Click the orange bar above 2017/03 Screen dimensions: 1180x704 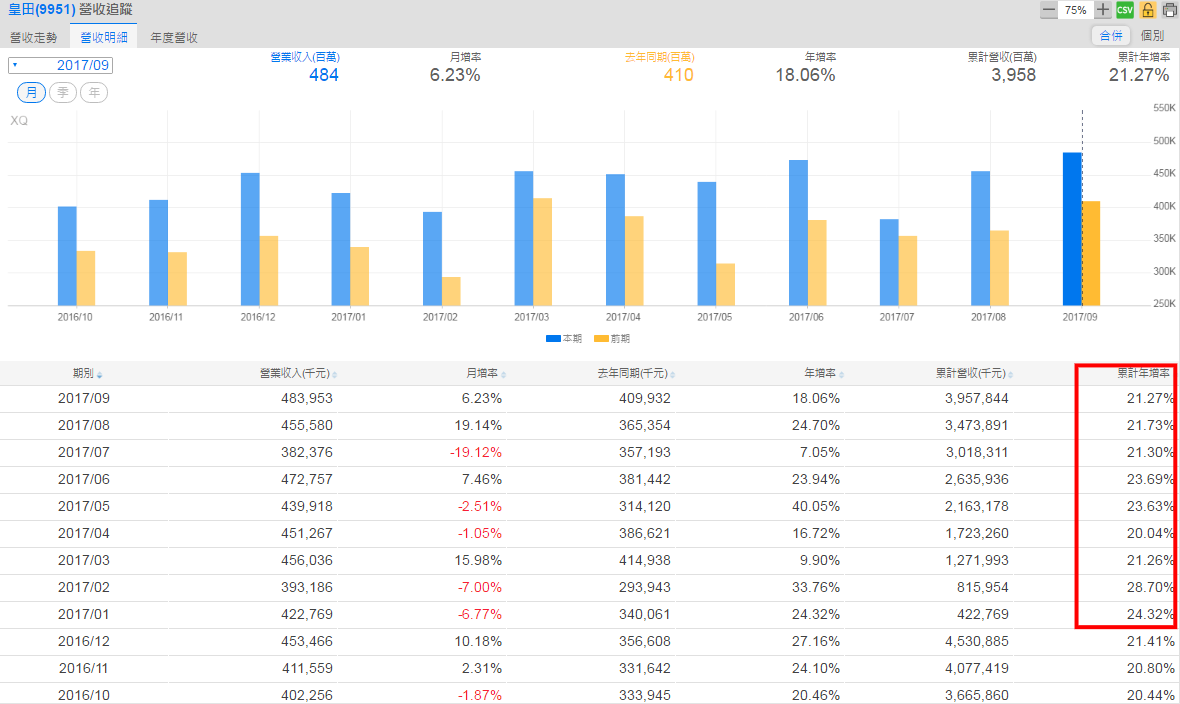(543, 252)
